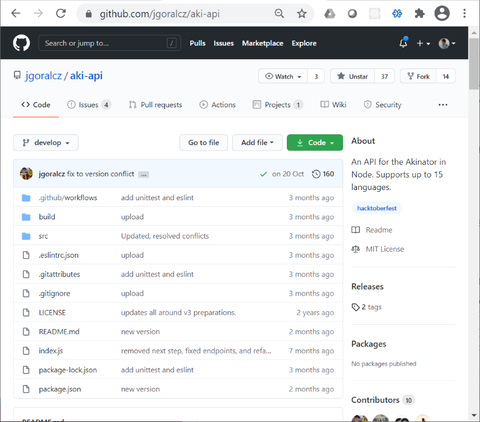Image resolution: width=480 pixels, height=422 pixels.
Task: Switch to the Issues tab
Action: pyautogui.click(x=89, y=105)
